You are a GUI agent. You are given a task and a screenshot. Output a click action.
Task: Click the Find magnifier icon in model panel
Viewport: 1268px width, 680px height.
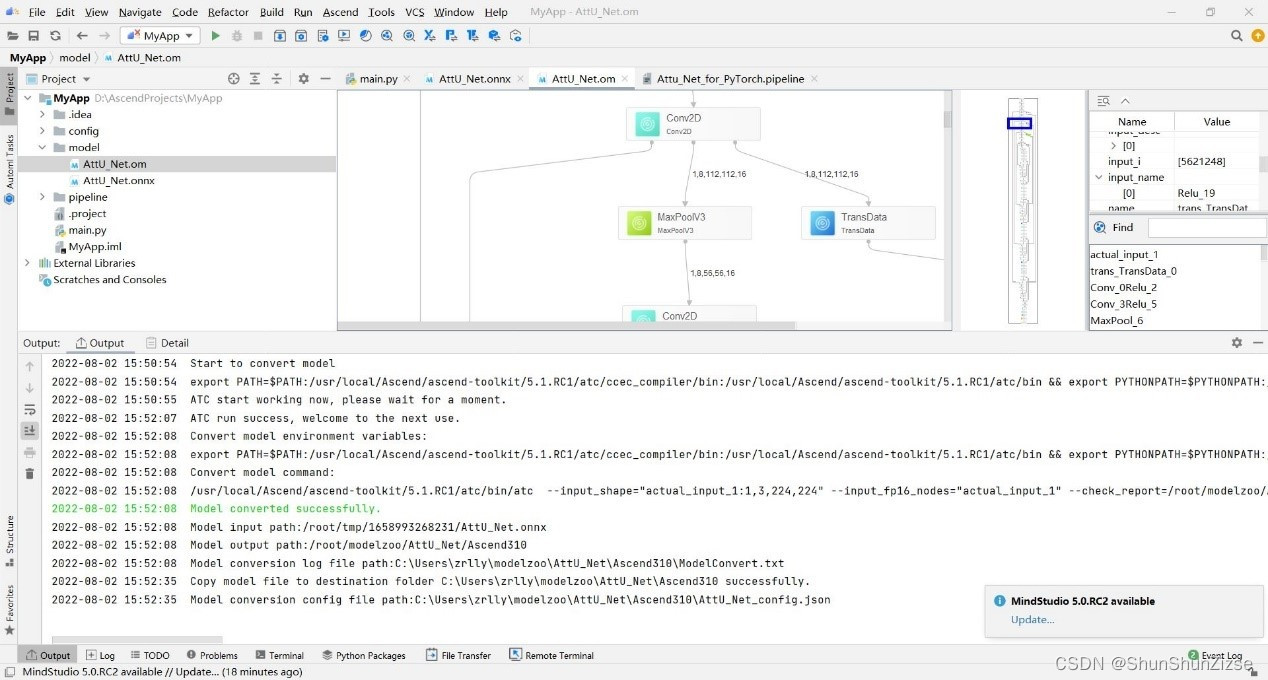tap(1100, 227)
